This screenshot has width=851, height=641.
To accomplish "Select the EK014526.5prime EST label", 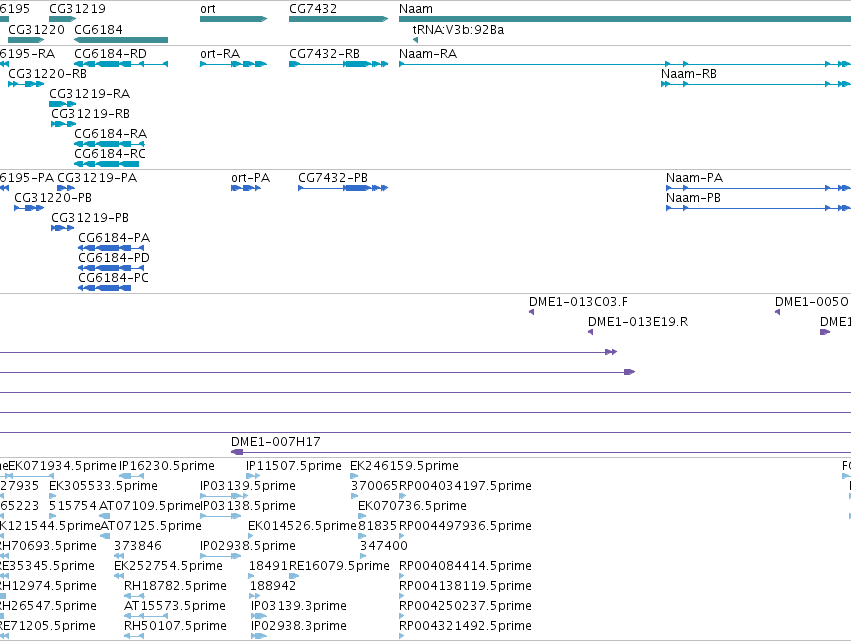I will click(302, 526).
